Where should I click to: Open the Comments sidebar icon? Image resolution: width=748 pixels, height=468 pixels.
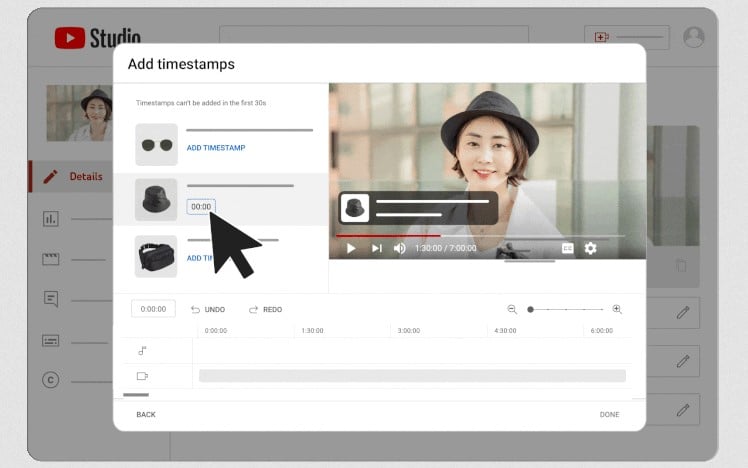pos(51,299)
